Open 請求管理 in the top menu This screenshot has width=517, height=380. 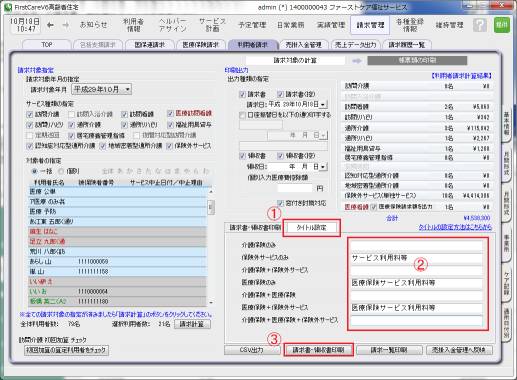[x=370, y=25]
